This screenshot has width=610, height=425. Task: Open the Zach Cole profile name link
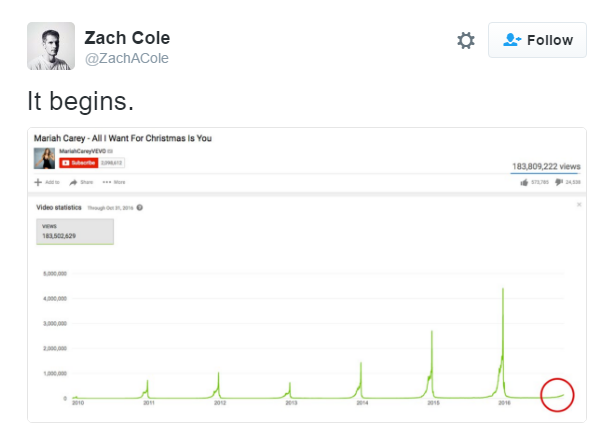[x=127, y=38]
